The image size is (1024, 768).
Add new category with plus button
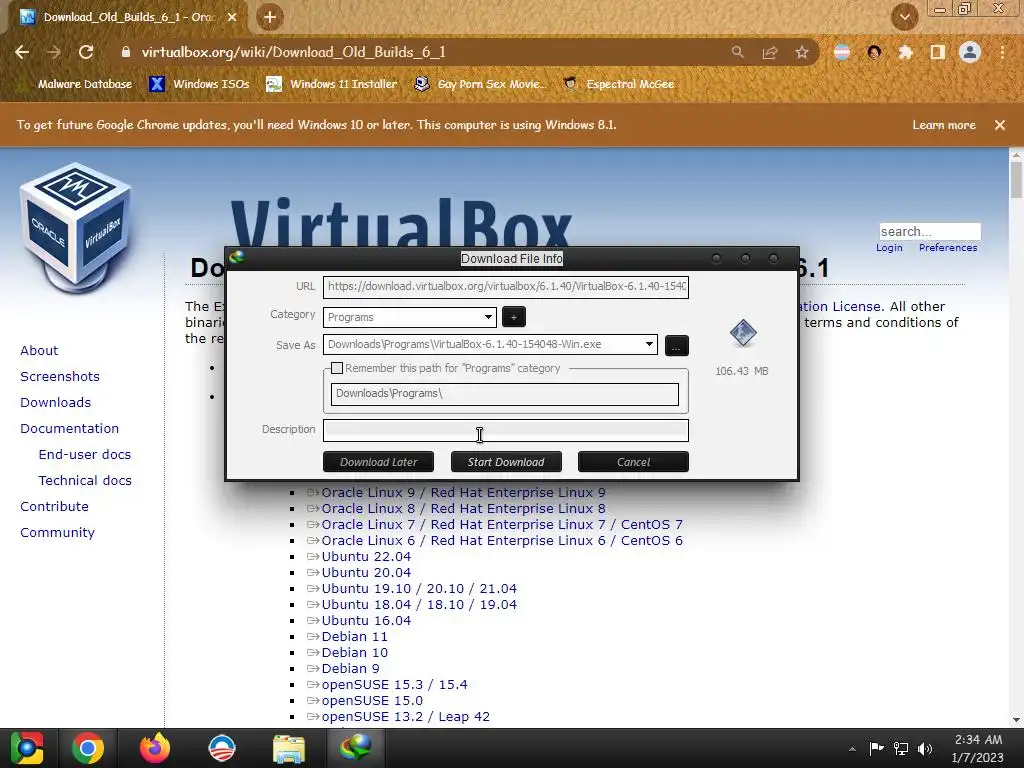coord(513,317)
